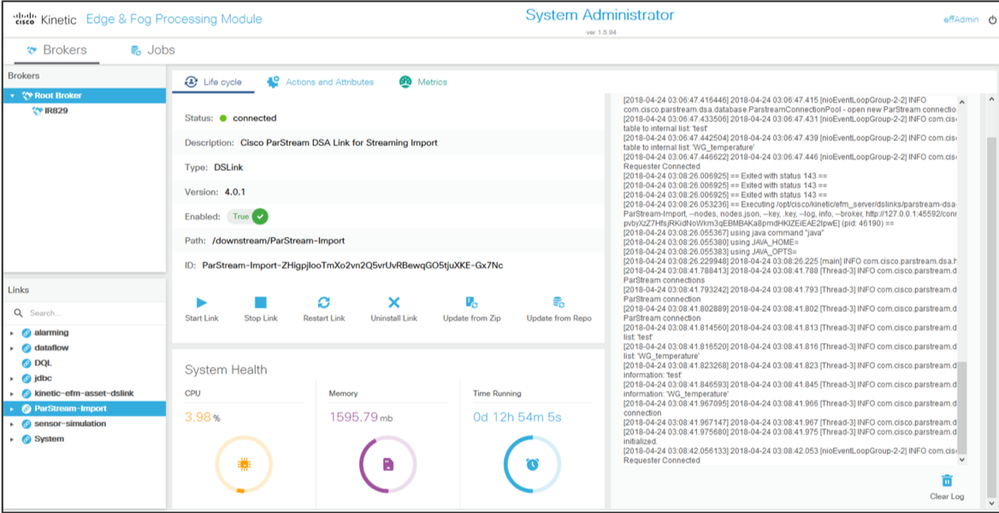The width and height of the screenshot is (999, 513).
Task: Click the power logout icon
Action: pos(992,20)
